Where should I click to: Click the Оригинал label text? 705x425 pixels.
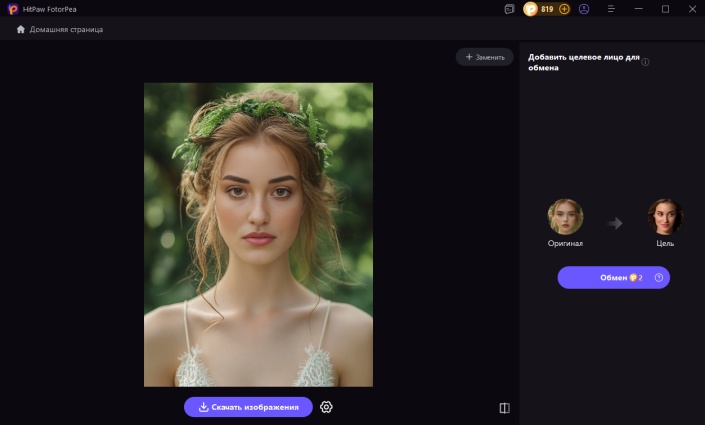[565, 243]
